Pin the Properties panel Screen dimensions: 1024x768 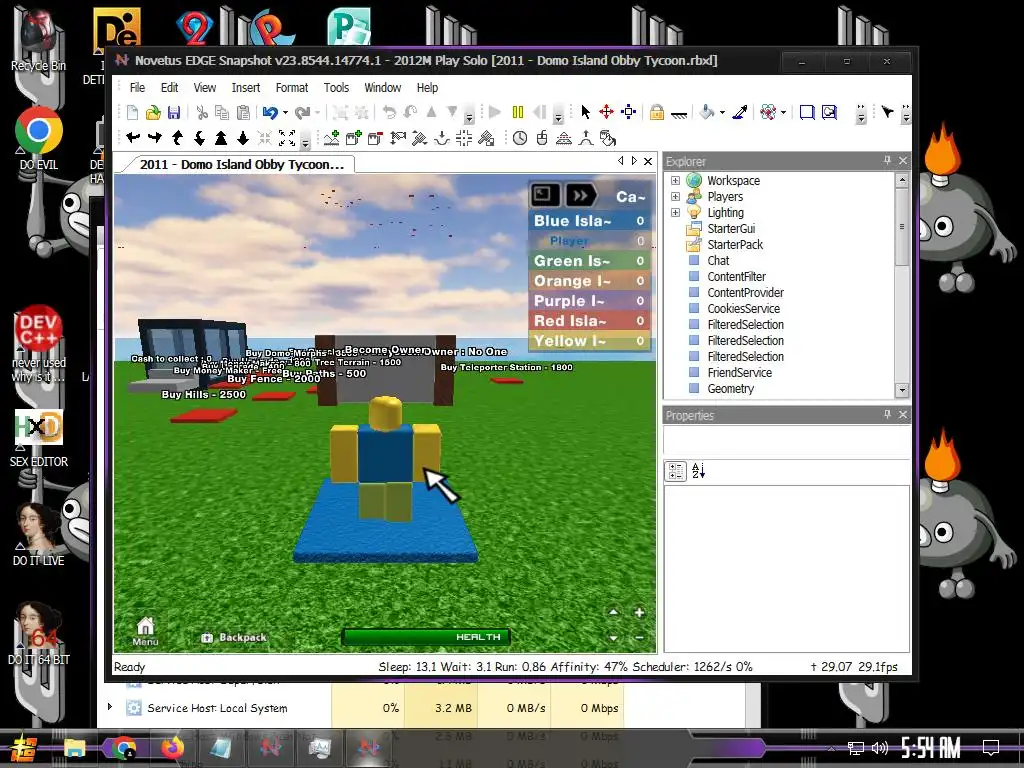[x=887, y=415]
